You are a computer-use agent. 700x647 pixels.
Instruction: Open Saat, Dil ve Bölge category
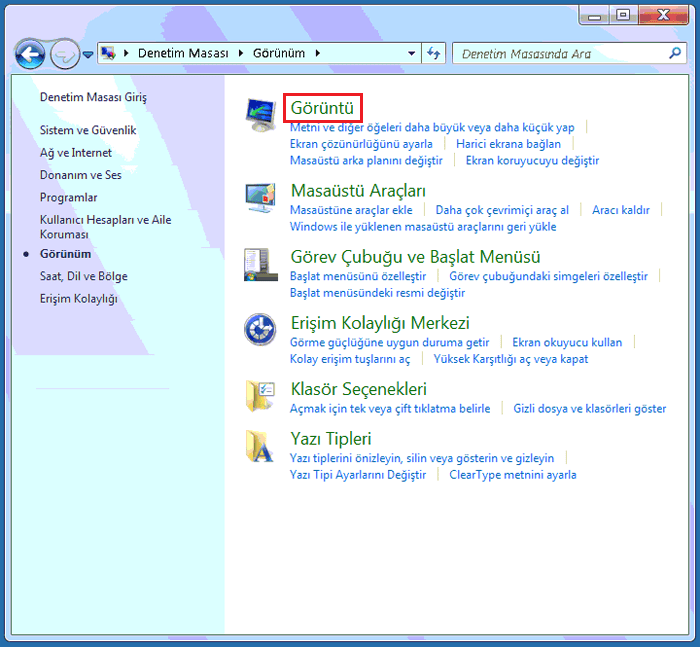[83, 276]
